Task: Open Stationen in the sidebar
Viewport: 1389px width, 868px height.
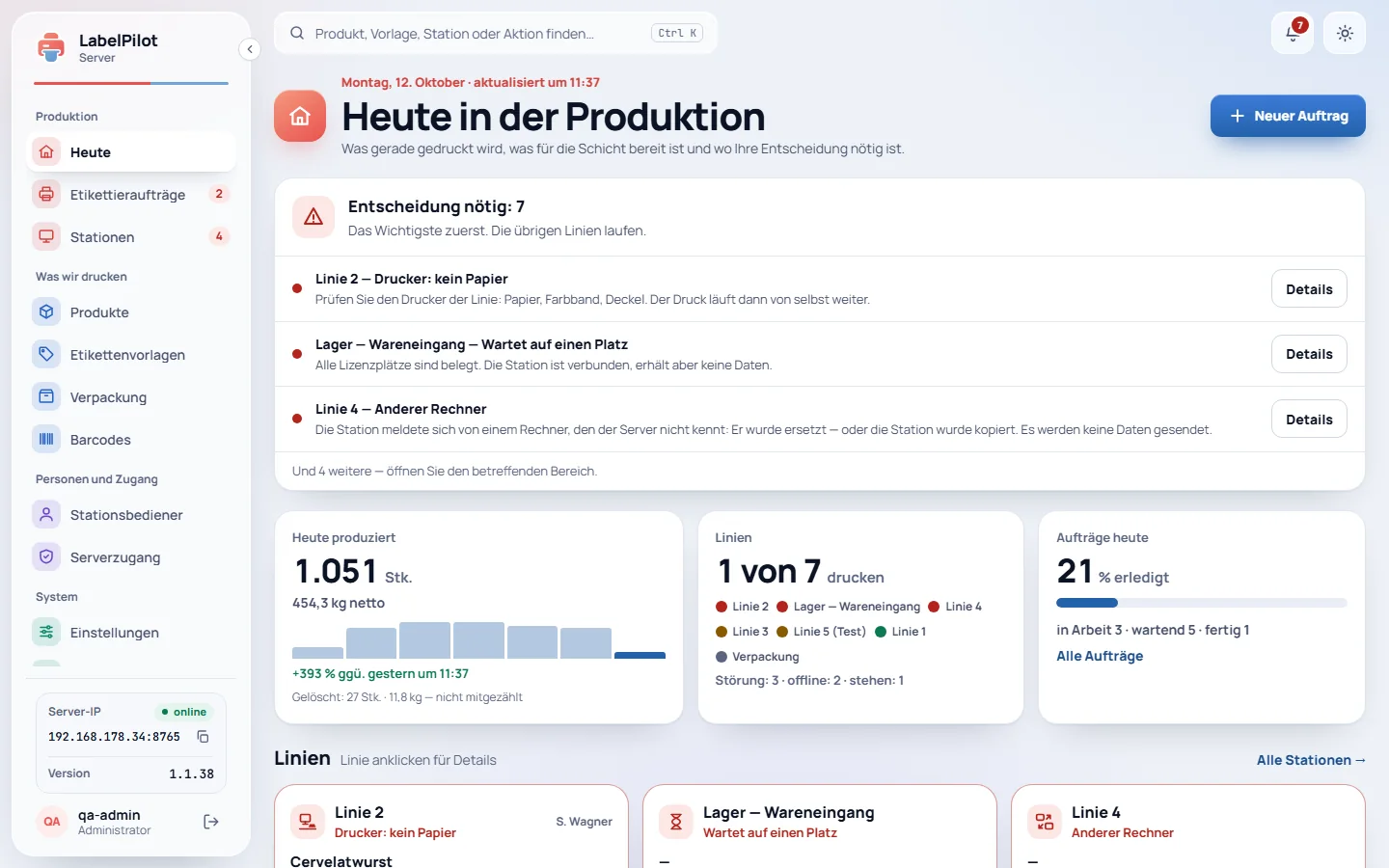Action: [x=131, y=237]
